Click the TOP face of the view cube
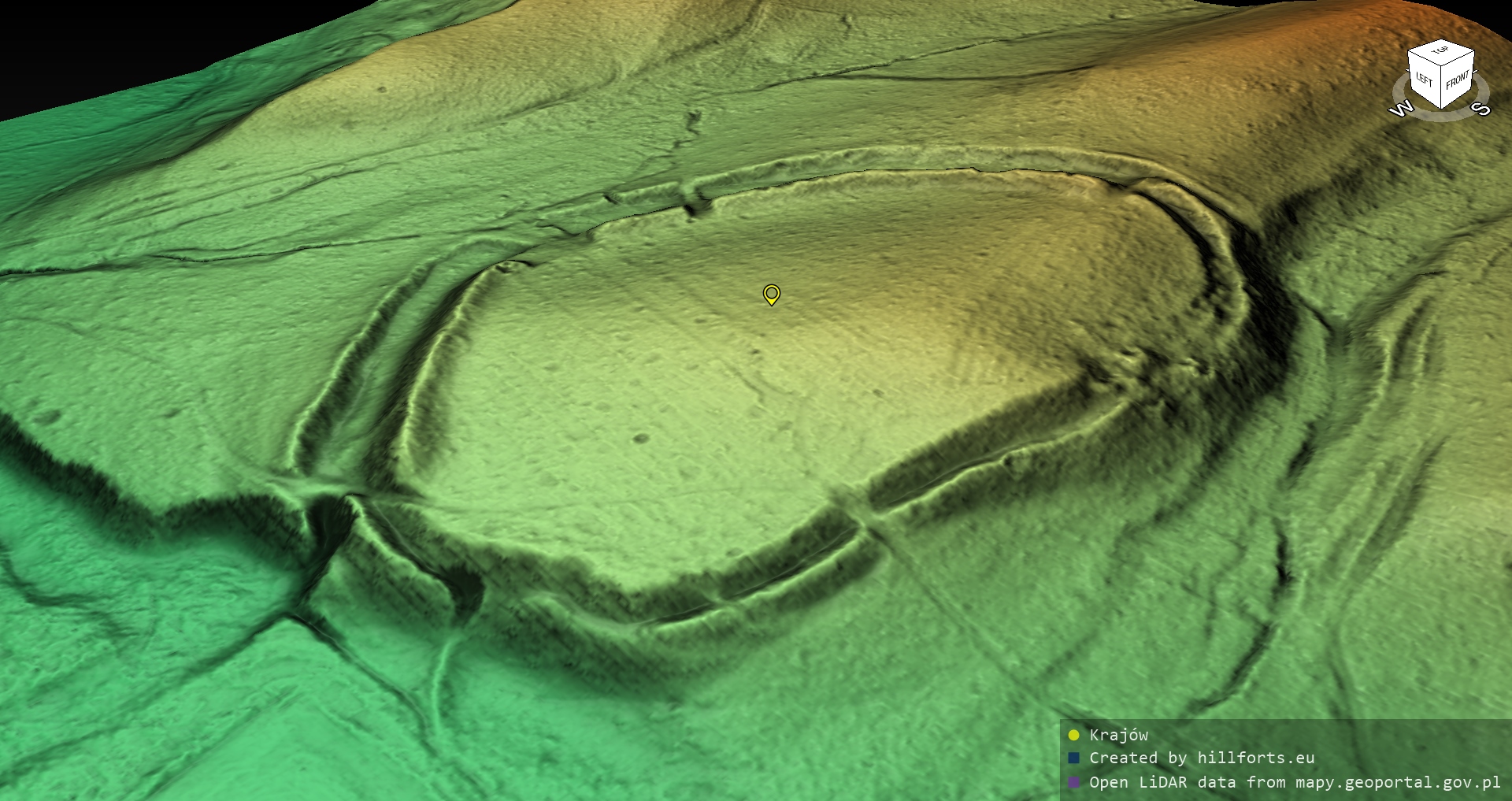The width and height of the screenshot is (1512, 801). [1440, 51]
